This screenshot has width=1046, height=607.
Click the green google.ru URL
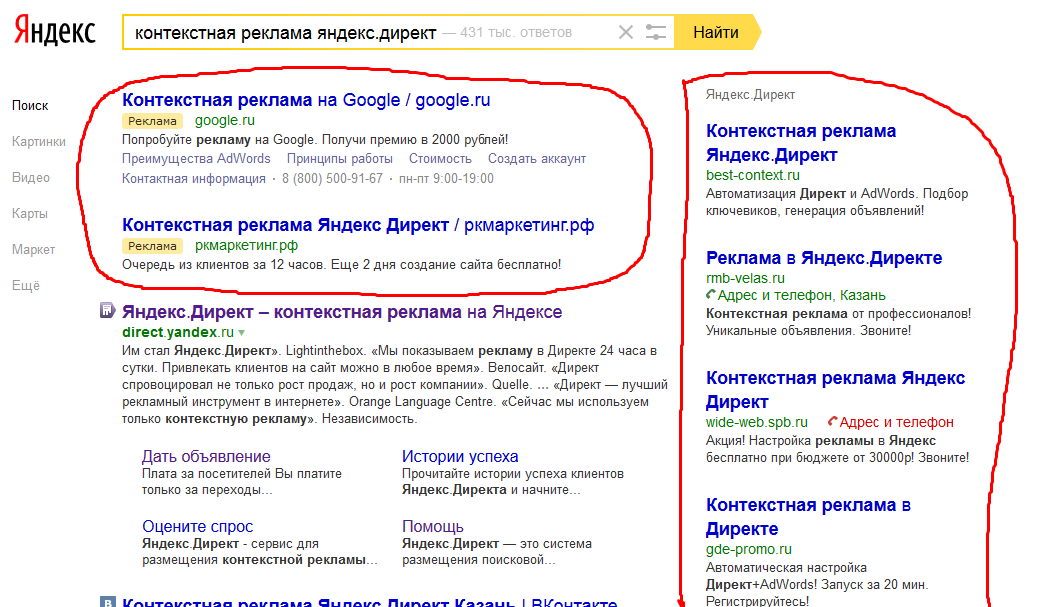coord(225,120)
